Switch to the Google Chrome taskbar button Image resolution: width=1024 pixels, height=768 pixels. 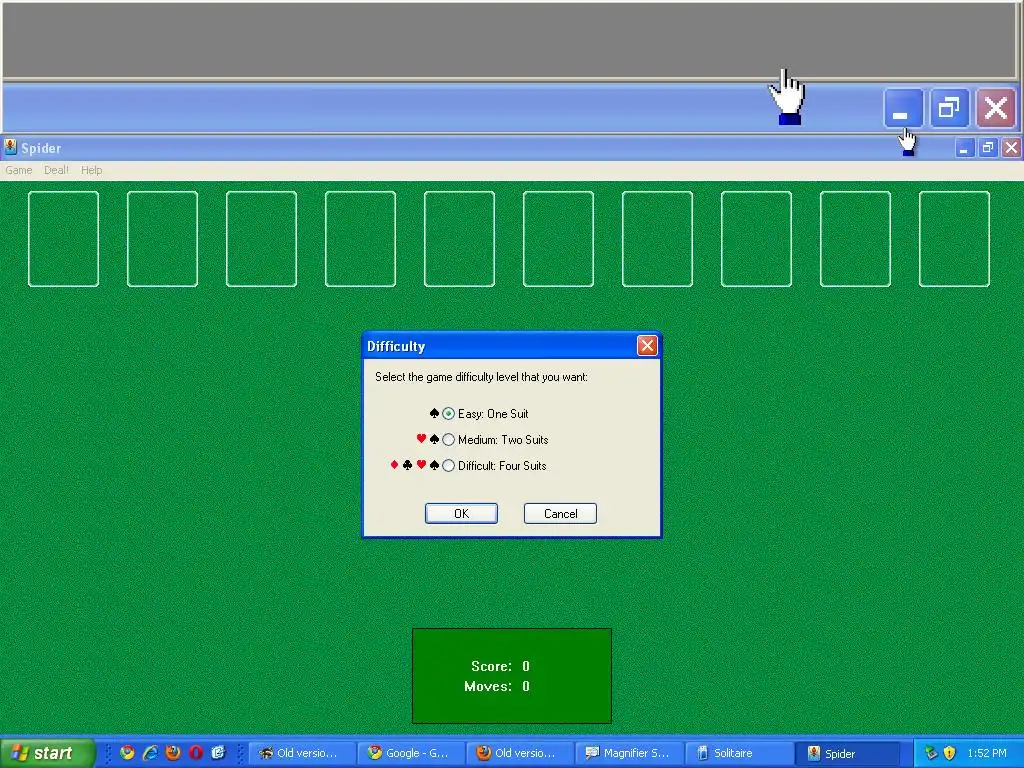pyautogui.click(x=412, y=753)
